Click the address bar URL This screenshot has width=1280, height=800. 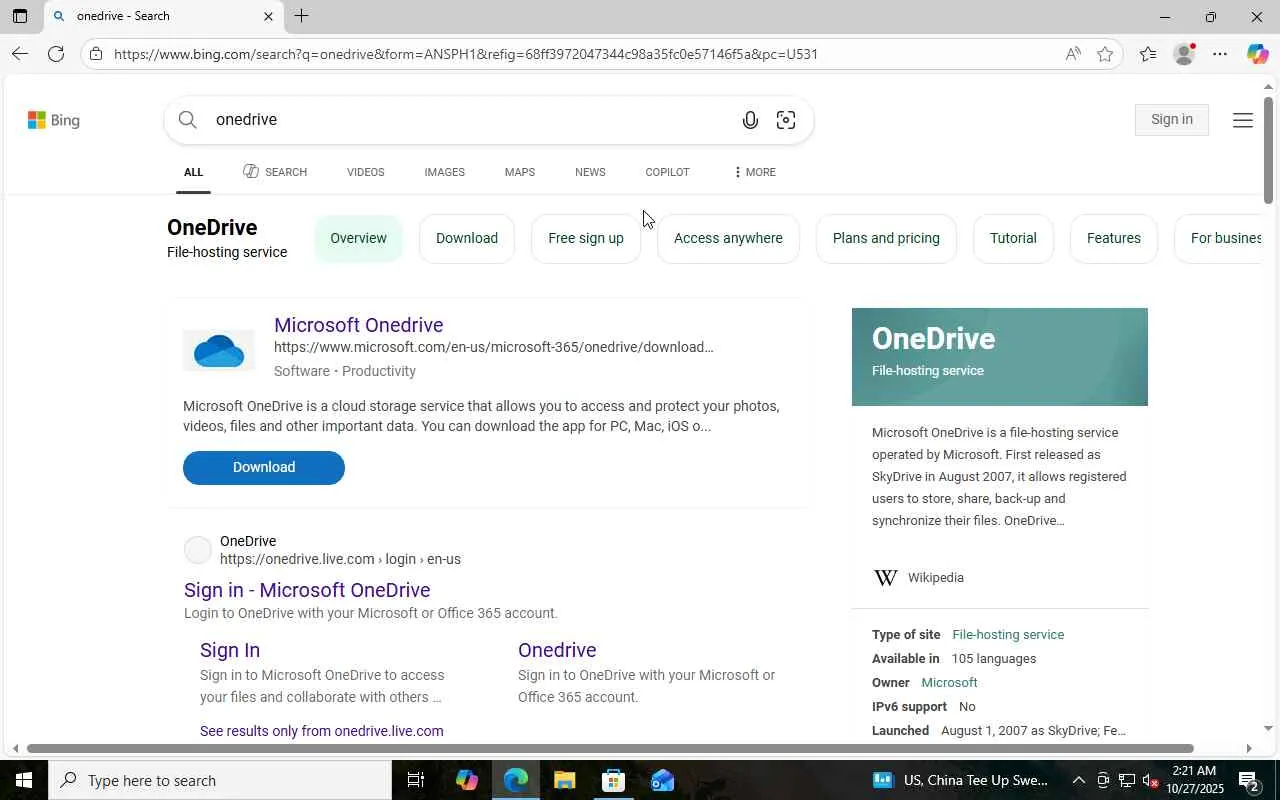[466, 54]
